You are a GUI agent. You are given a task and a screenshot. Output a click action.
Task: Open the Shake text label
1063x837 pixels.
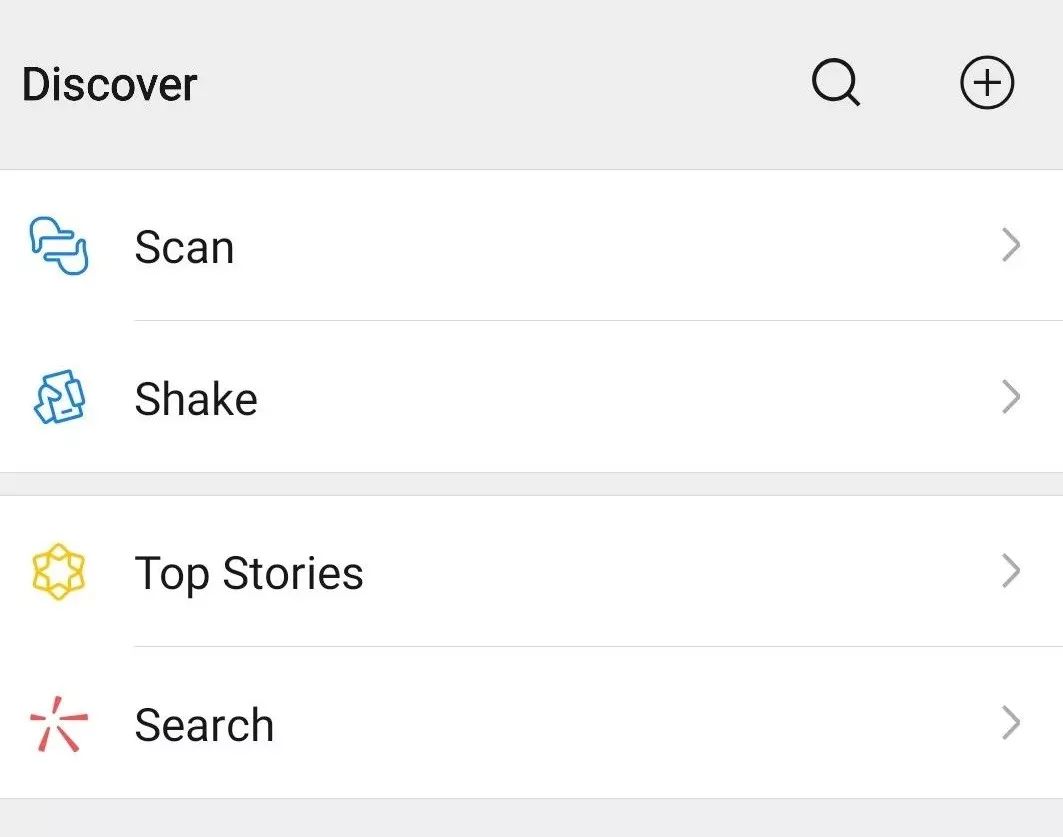click(196, 399)
